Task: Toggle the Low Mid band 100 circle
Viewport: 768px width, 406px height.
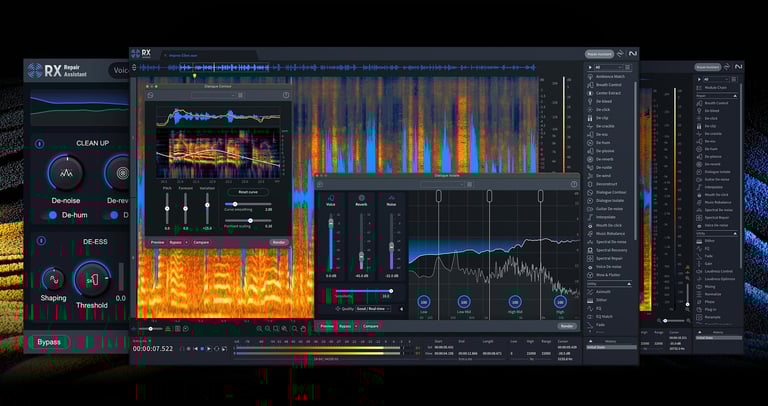Action: (464, 302)
